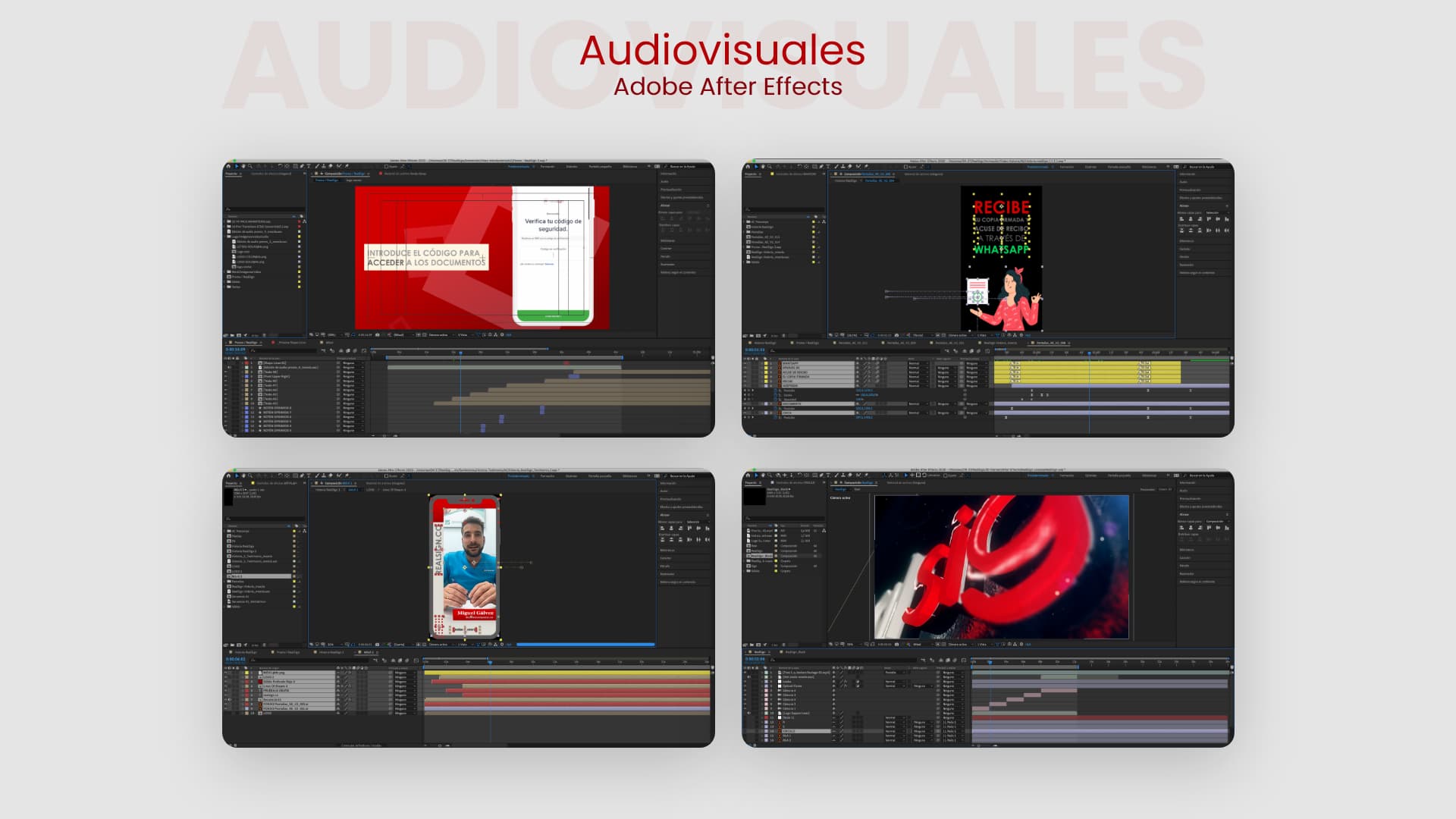The height and width of the screenshot is (819, 1456).
Task: Select the Rotation tool in WhatsApp screenshot
Action: click(x=799, y=166)
